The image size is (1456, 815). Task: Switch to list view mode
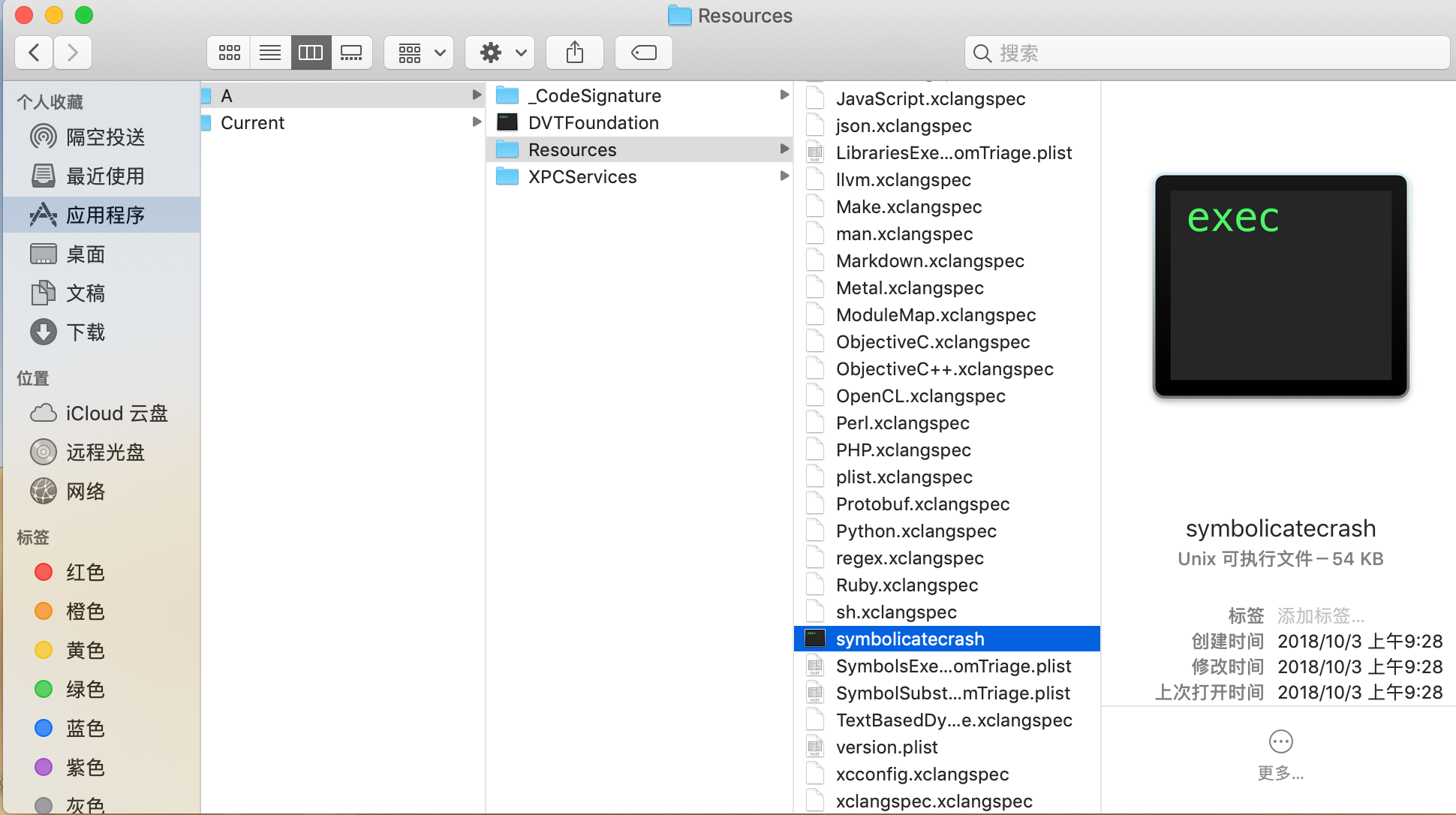pos(270,53)
